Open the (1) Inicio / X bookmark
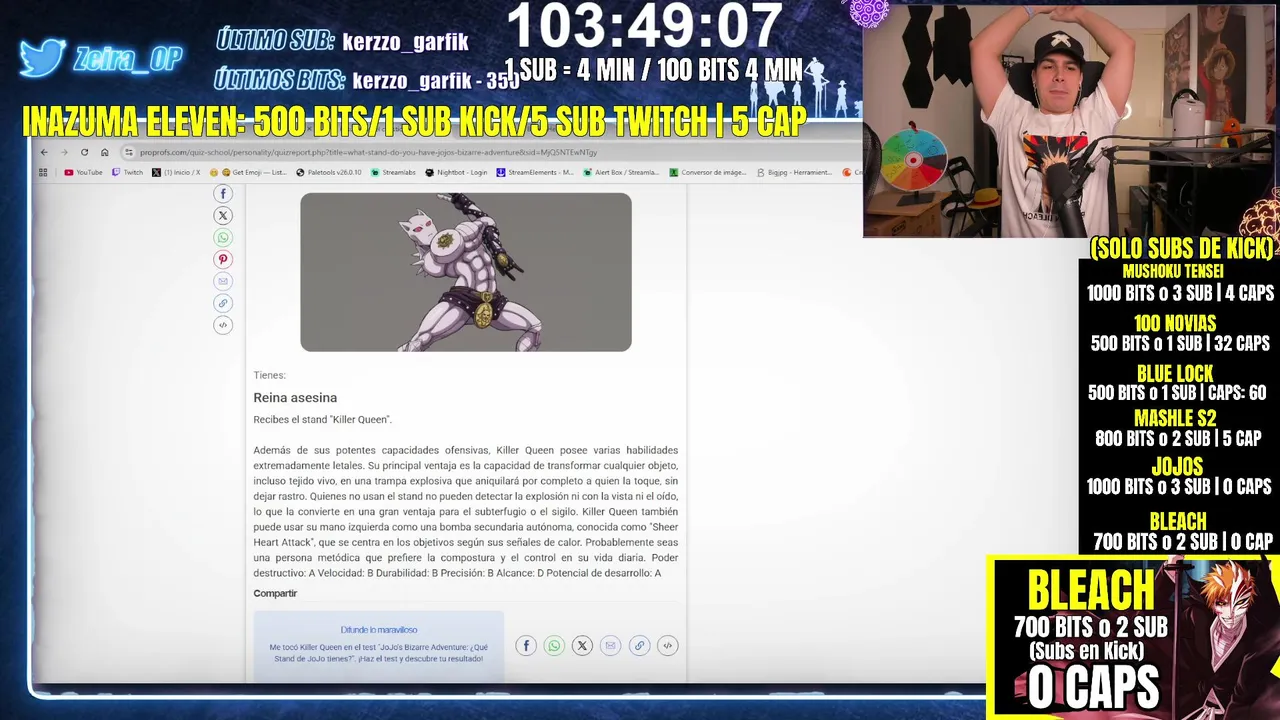 [x=176, y=172]
